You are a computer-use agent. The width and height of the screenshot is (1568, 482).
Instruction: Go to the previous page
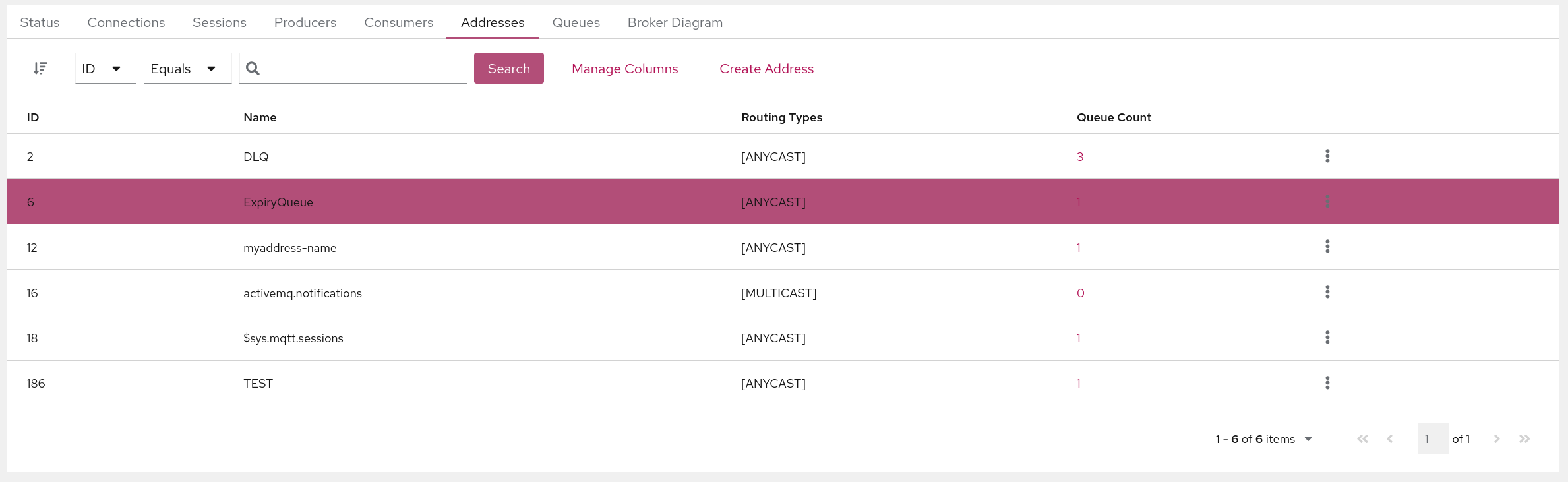pyautogui.click(x=1390, y=439)
